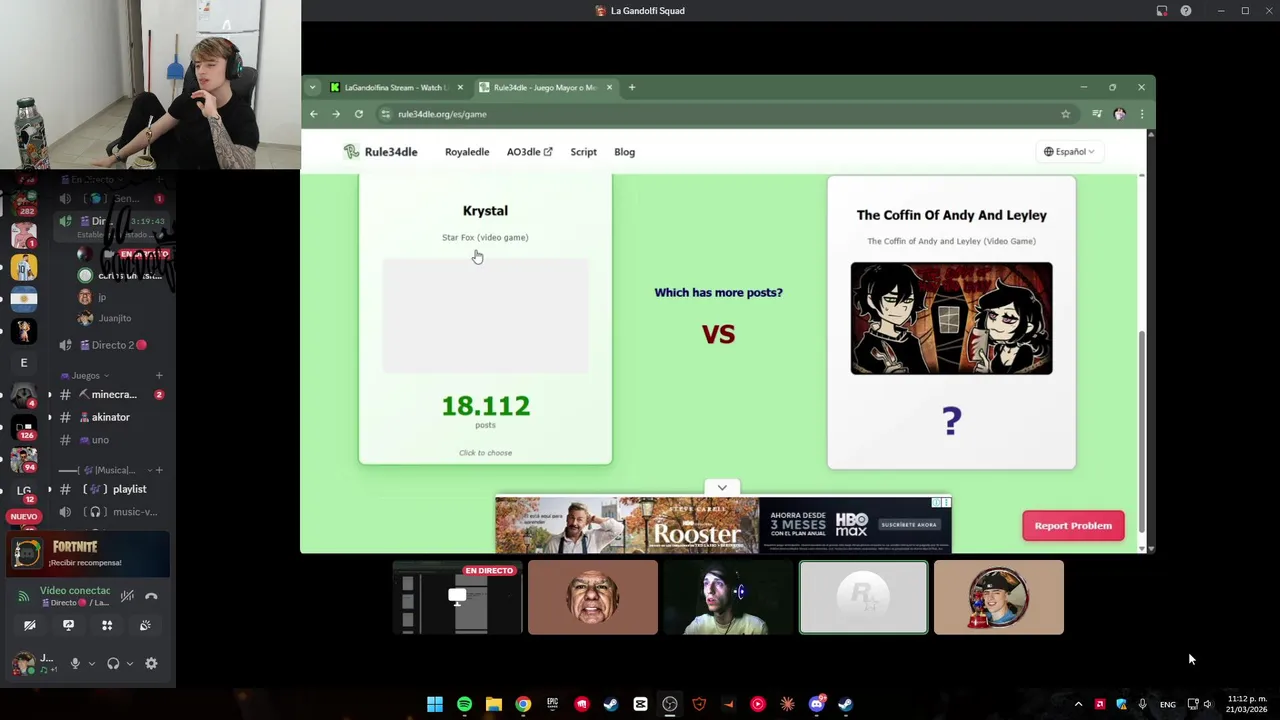Viewport: 1280px width, 720px height.
Task: Disconnect from the Discord voice call
Action: [151, 597]
